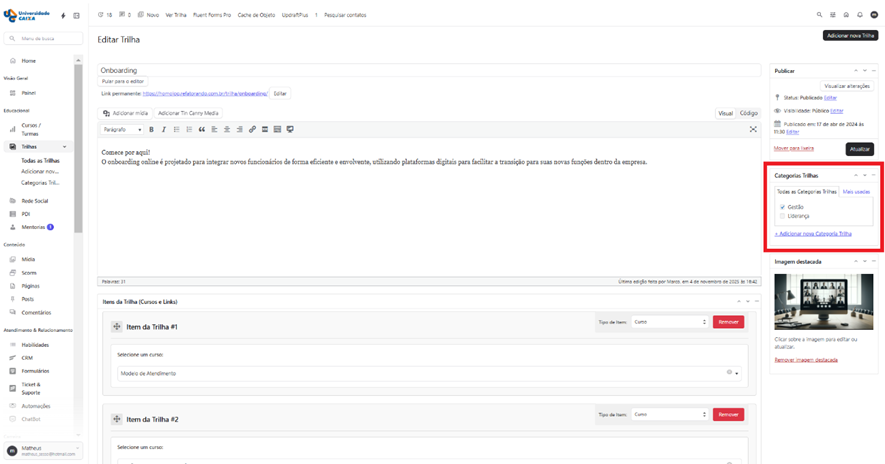The height and width of the screenshot is (464, 885).
Task: Open the Parágrafo format dropdown
Action: click(x=124, y=129)
